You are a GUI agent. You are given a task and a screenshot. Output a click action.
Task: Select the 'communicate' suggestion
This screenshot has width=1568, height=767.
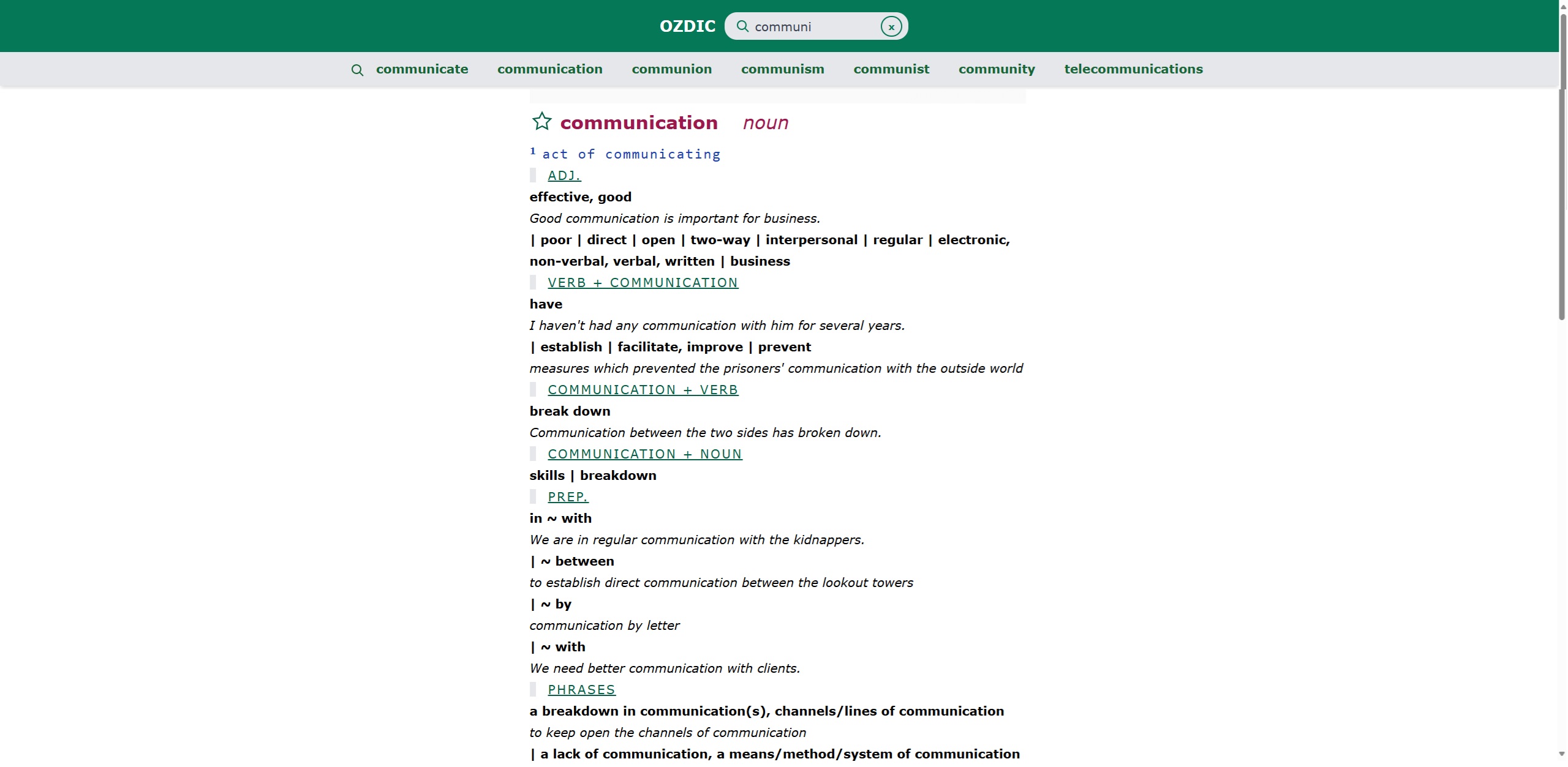pyautogui.click(x=422, y=69)
